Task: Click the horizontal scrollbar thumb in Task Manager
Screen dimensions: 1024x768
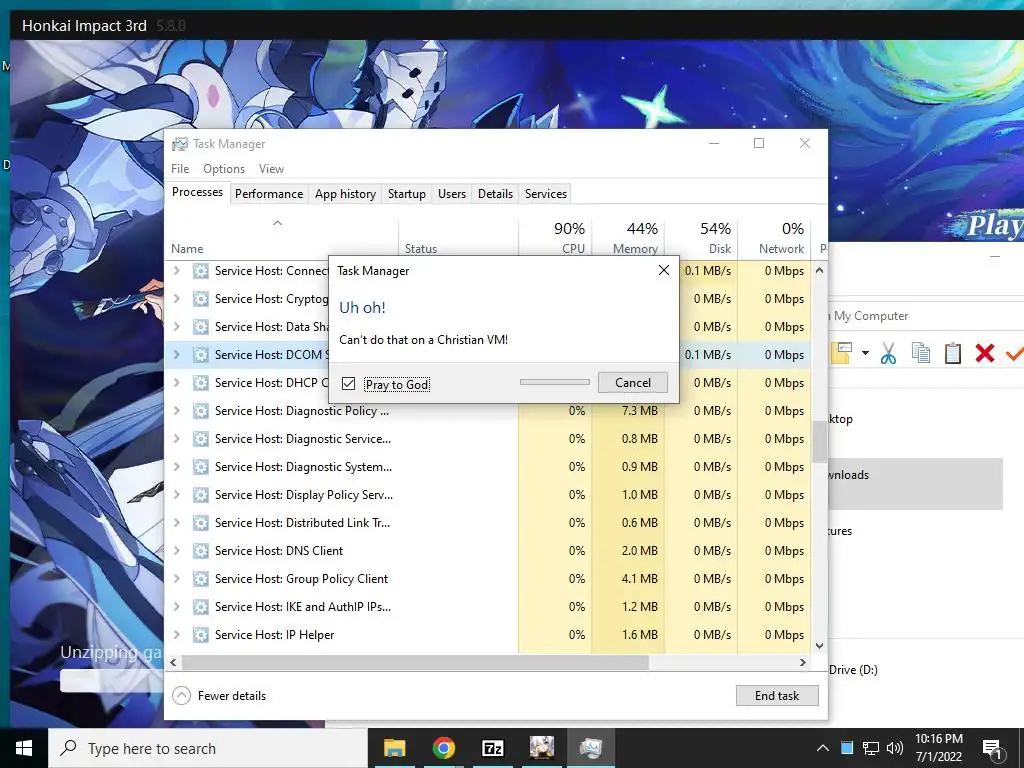Action: [415, 662]
